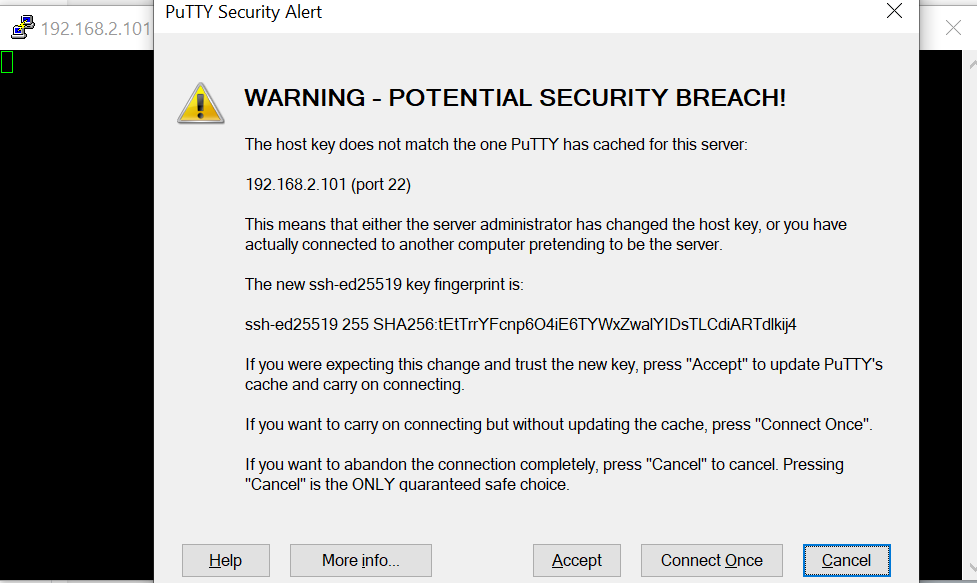Click the 'new ssh-ed25519 key fingerprint is' line
977x583 pixels.
(x=384, y=284)
